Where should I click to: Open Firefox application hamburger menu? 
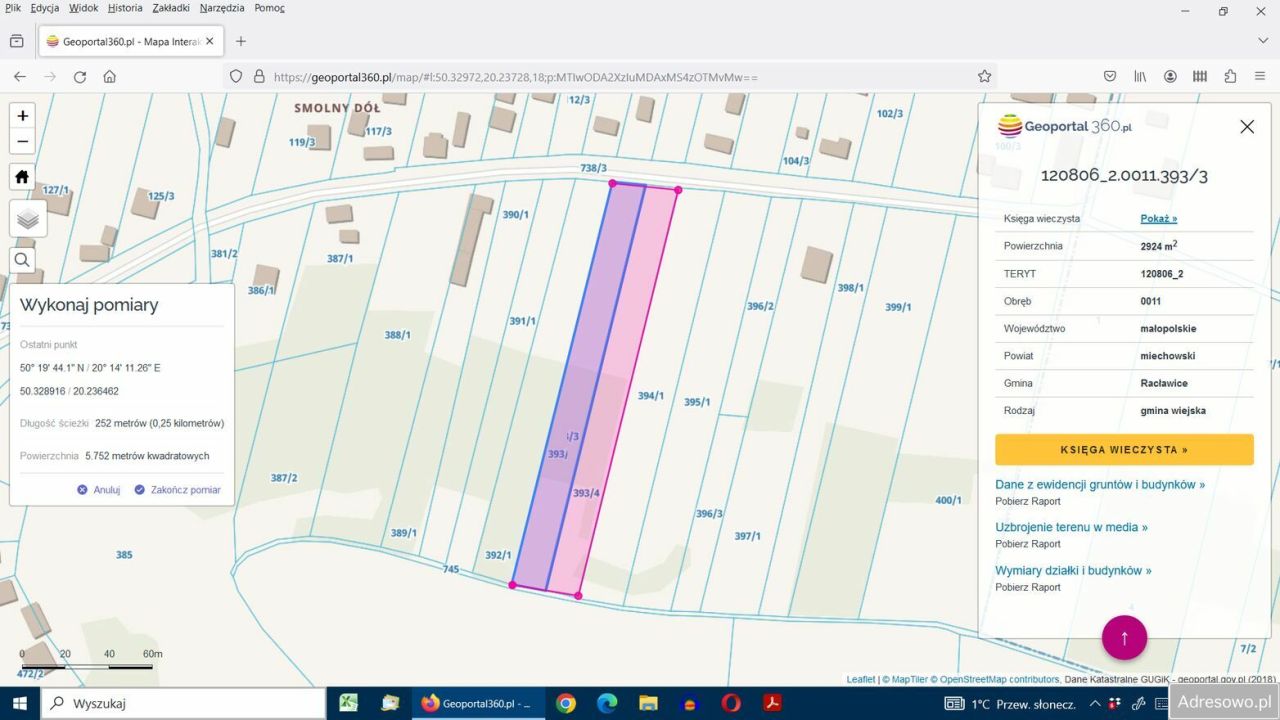[1259, 77]
